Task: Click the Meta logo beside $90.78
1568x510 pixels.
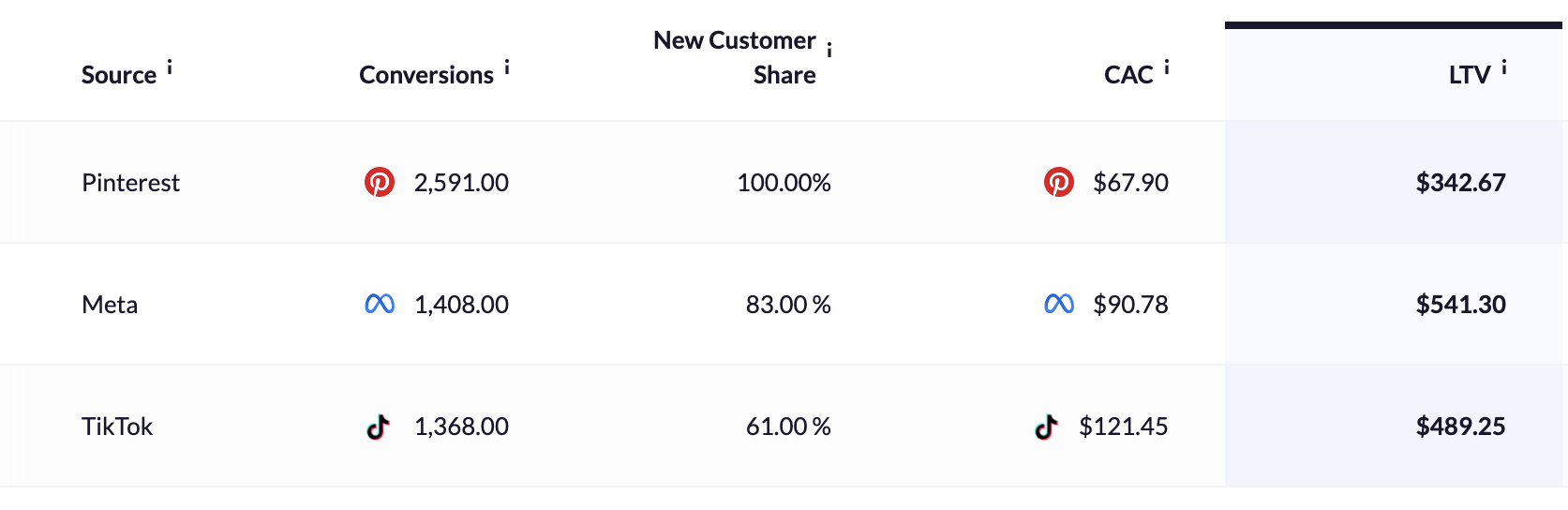Action: tap(1059, 304)
